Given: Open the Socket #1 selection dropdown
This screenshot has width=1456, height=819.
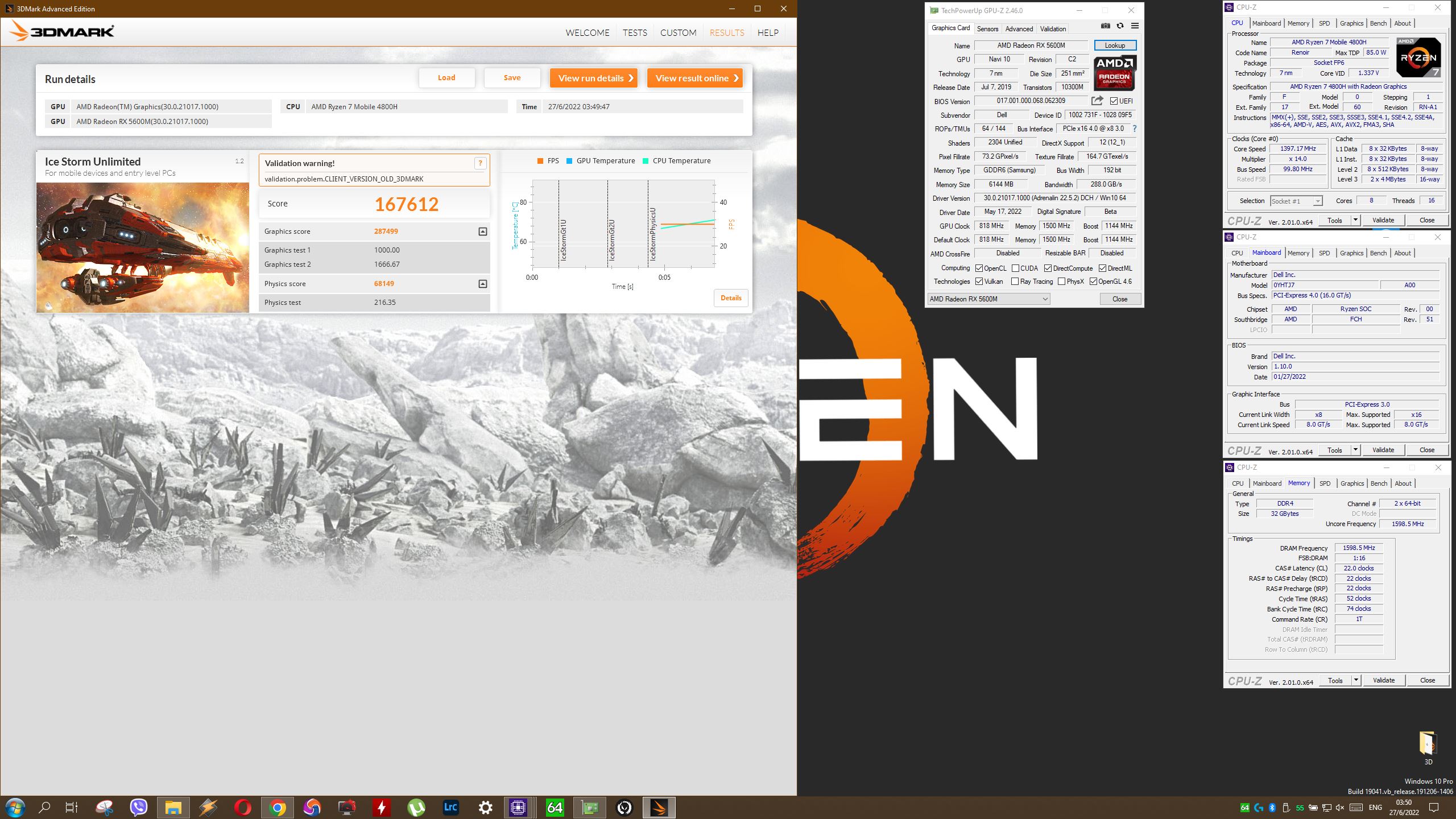Looking at the screenshot, I should click(x=1296, y=201).
